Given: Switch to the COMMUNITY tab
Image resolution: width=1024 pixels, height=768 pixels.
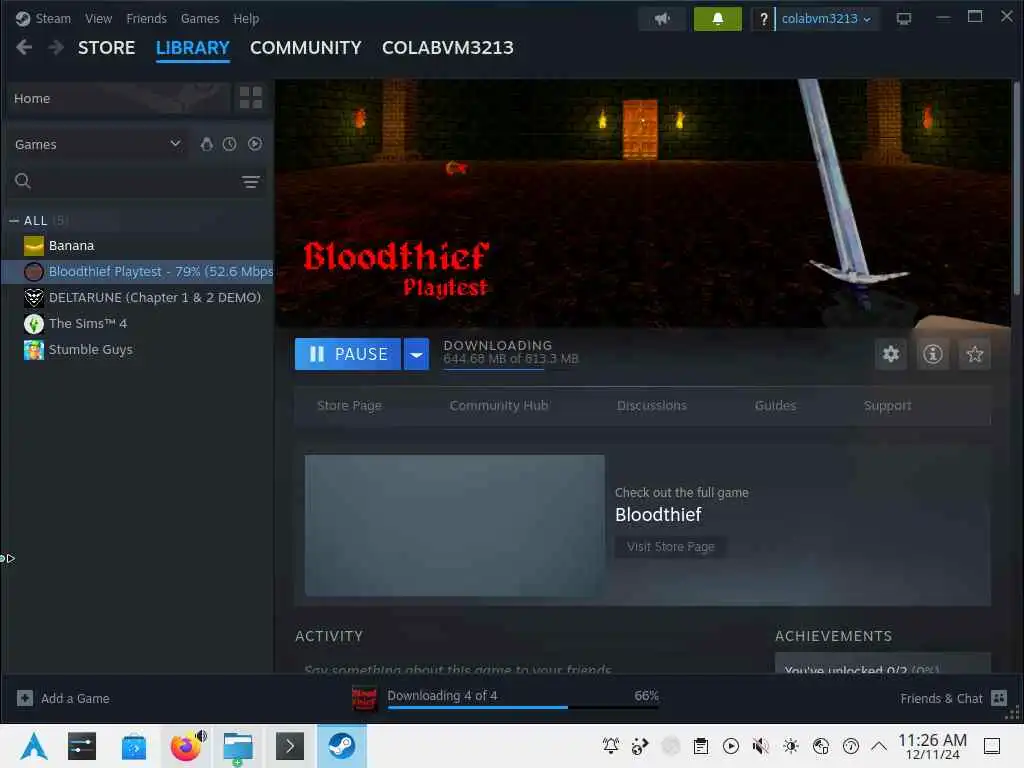Looking at the screenshot, I should (306, 48).
